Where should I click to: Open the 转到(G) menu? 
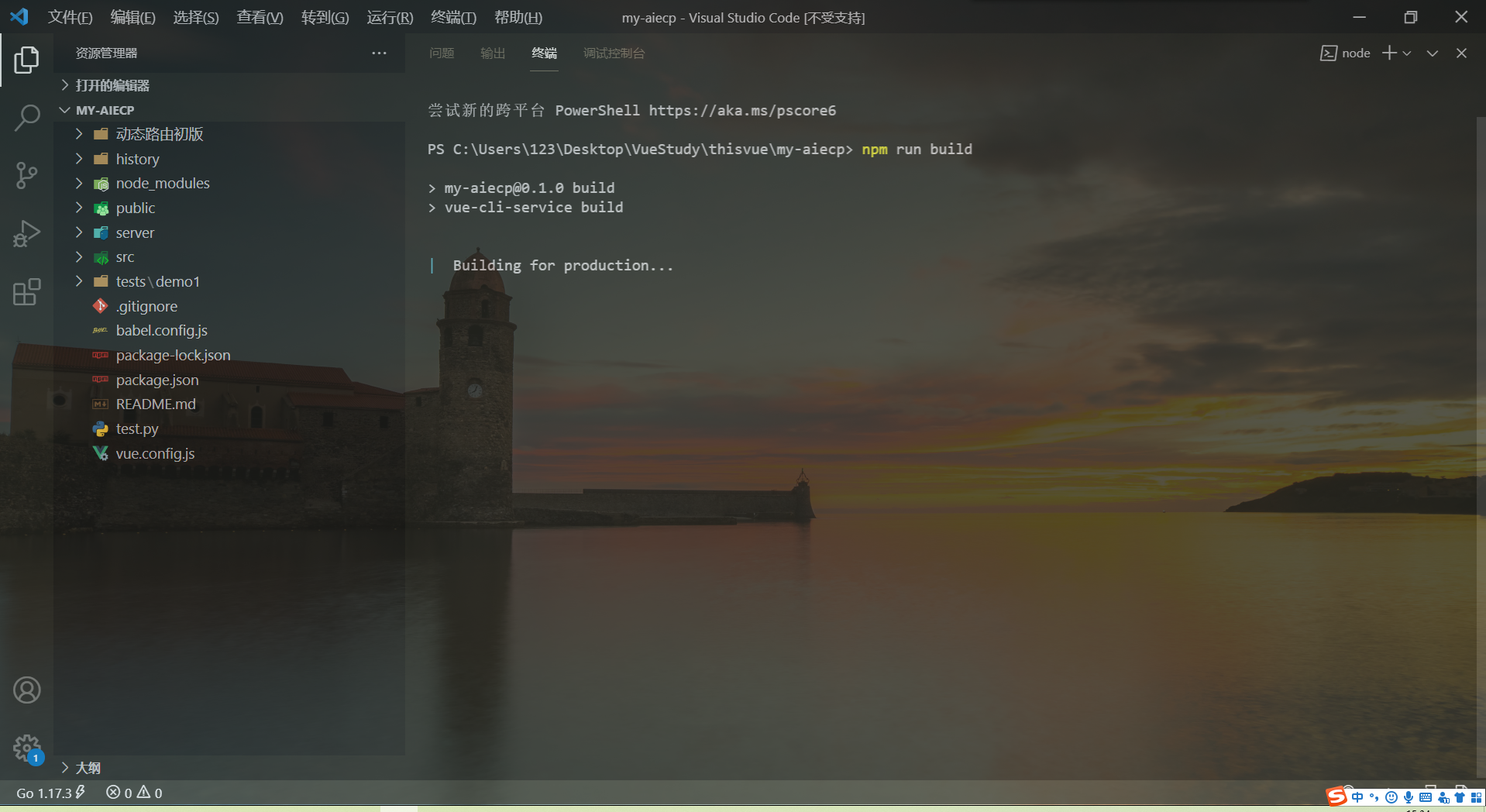(x=325, y=17)
